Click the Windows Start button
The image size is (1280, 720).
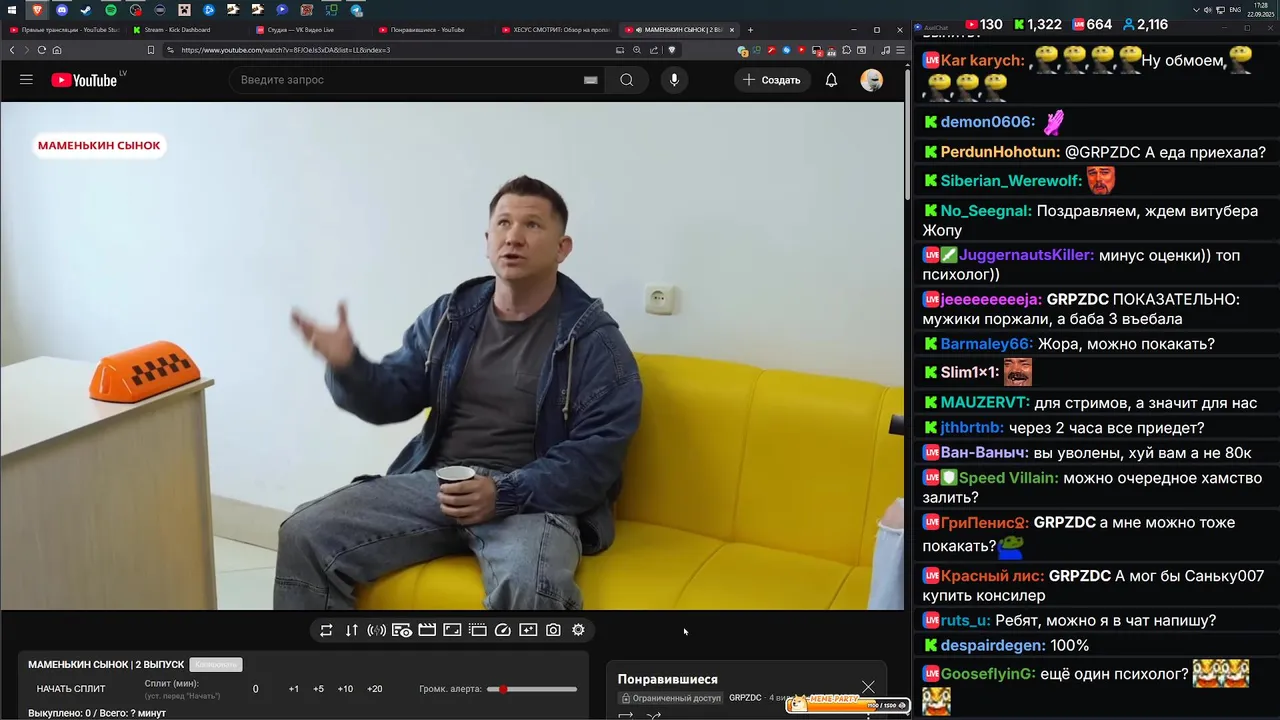[12, 10]
